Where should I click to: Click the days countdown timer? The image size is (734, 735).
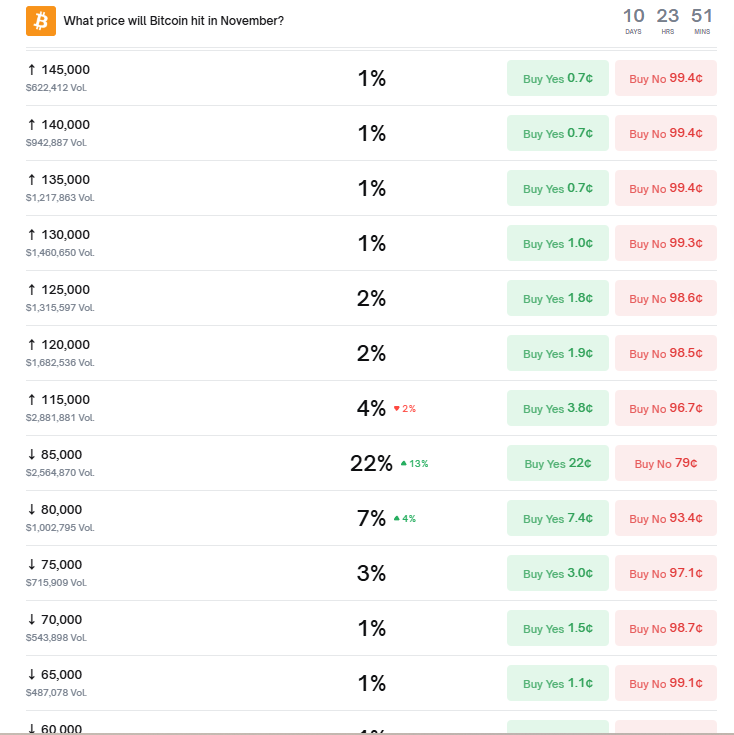(x=633, y=19)
